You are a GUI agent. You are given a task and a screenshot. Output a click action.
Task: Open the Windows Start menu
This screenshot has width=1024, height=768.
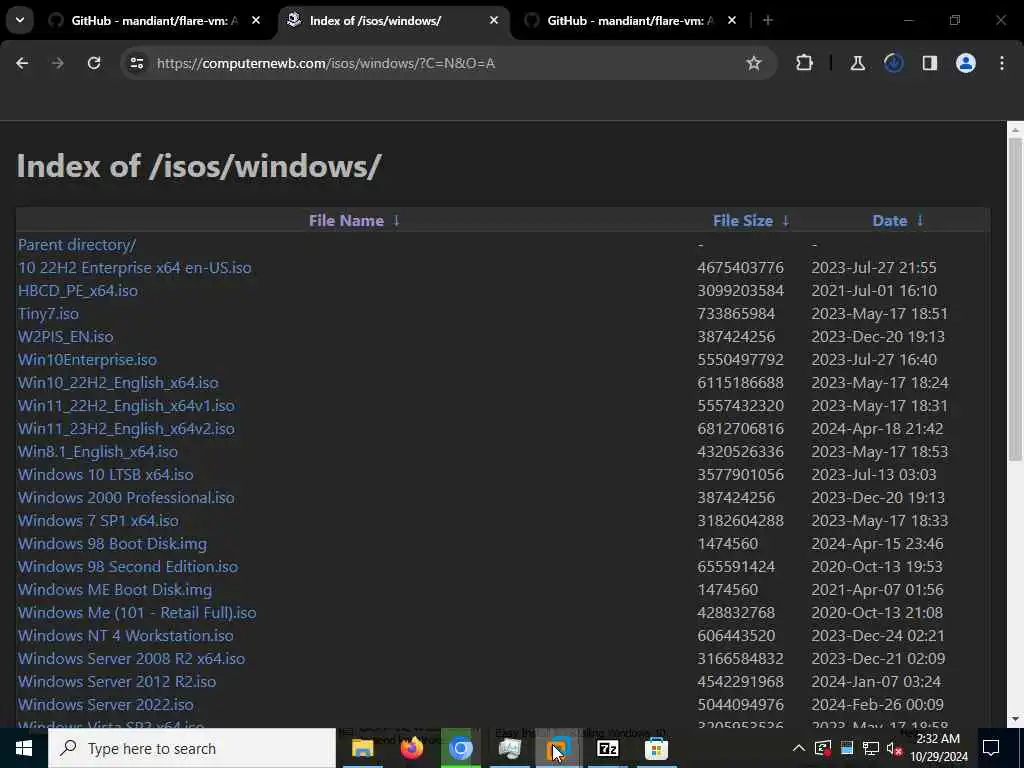coord(24,748)
